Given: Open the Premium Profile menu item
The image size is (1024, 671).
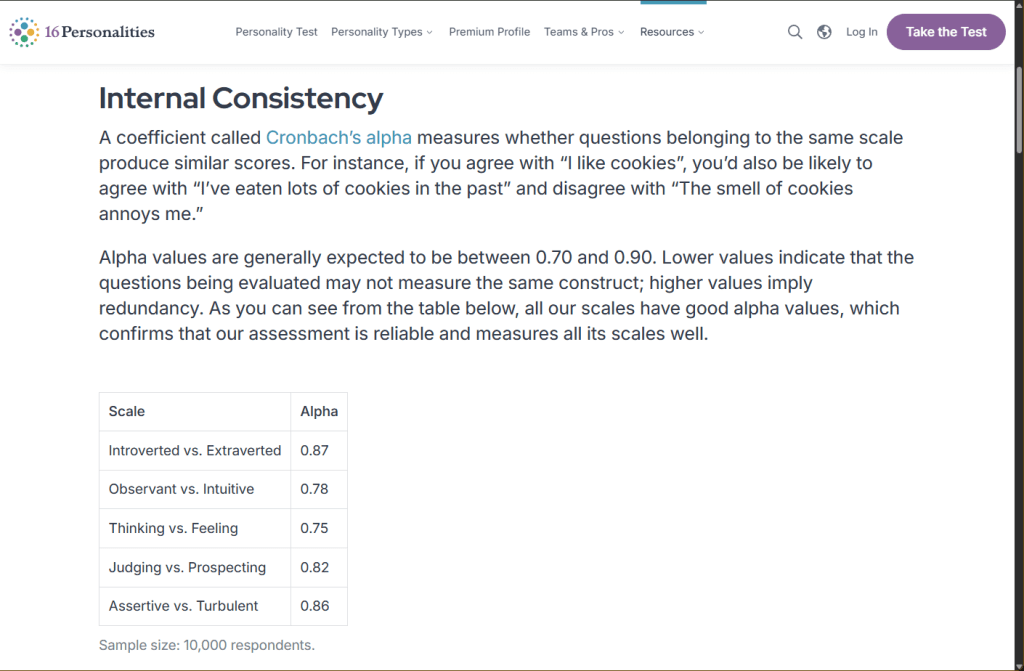Looking at the screenshot, I should (x=489, y=32).
